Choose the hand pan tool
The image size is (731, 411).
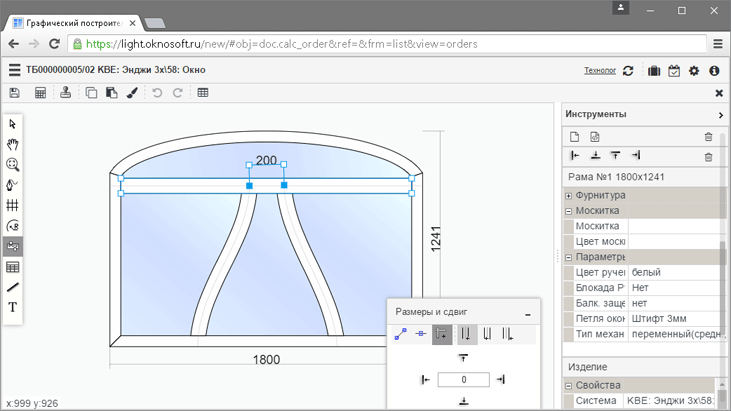(x=13, y=144)
